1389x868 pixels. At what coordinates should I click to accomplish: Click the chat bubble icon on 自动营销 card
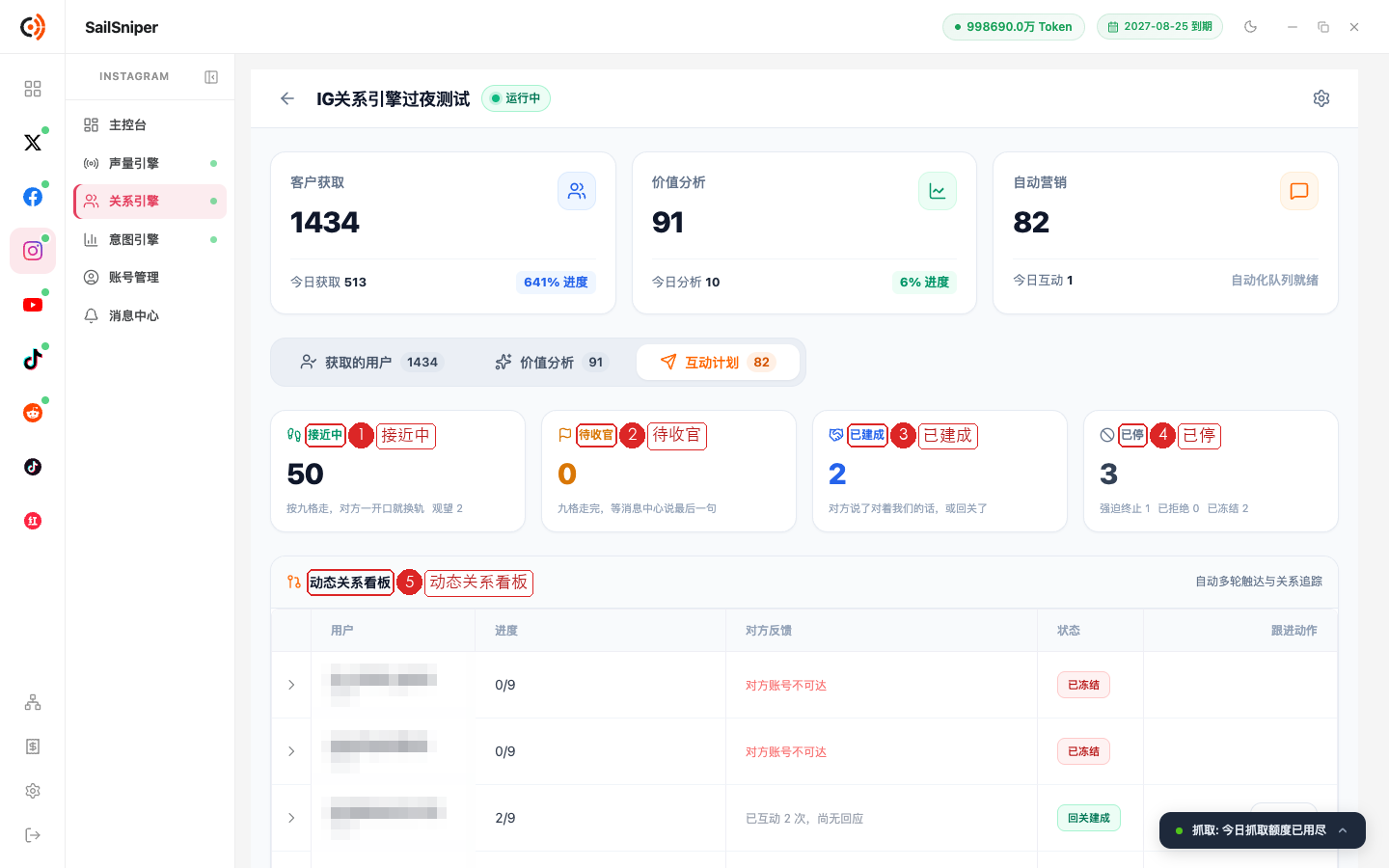[x=1299, y=191]
